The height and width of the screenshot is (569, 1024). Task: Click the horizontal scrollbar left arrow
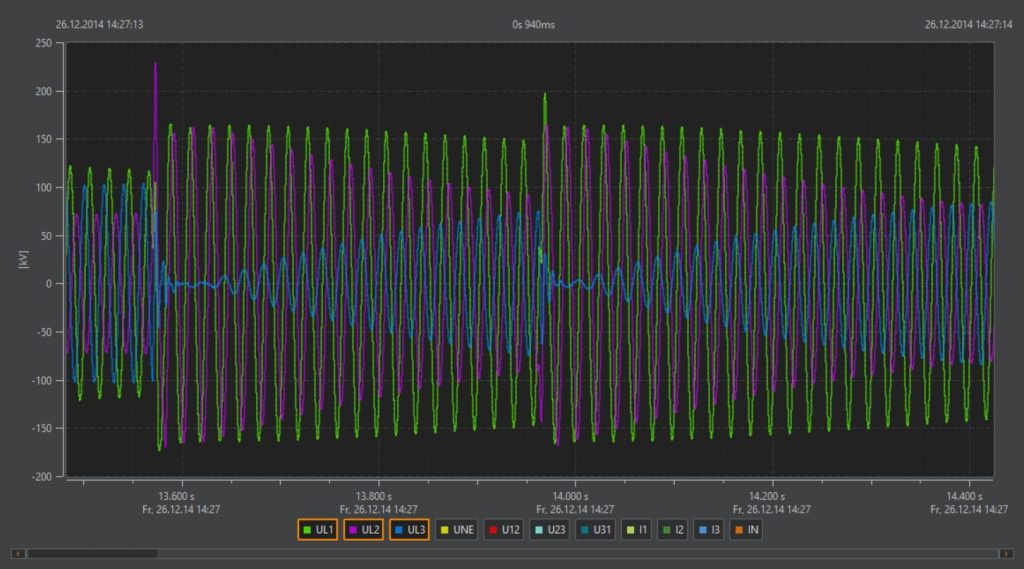pos(16,553)
